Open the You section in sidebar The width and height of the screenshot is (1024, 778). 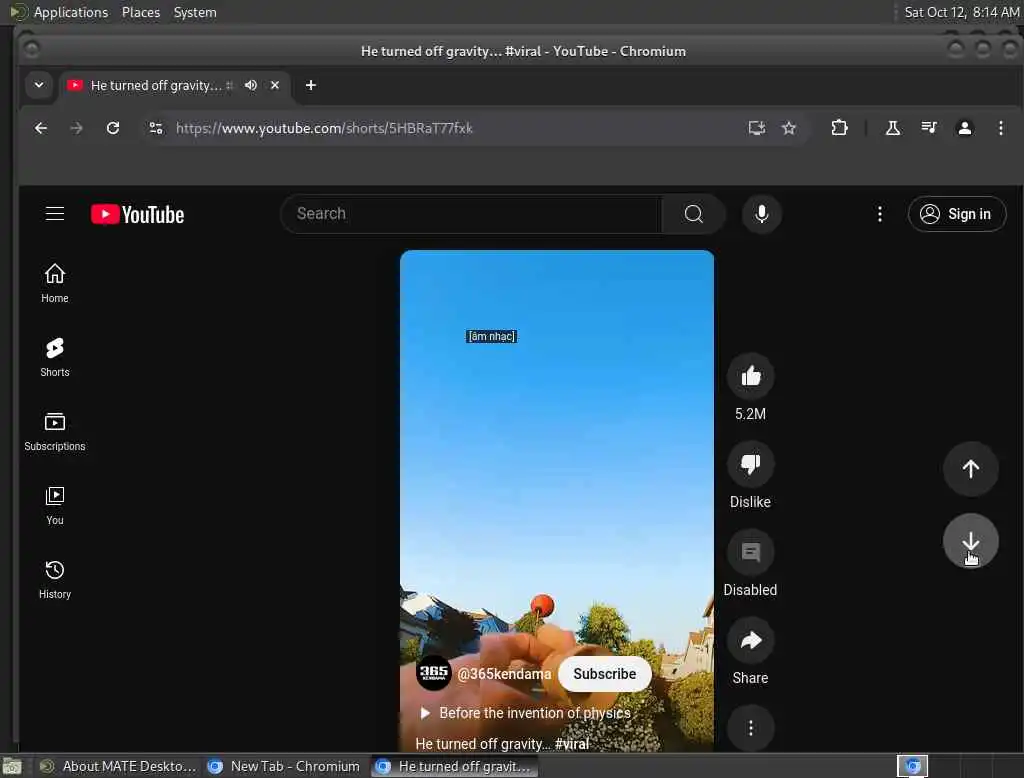coord(55,505)
